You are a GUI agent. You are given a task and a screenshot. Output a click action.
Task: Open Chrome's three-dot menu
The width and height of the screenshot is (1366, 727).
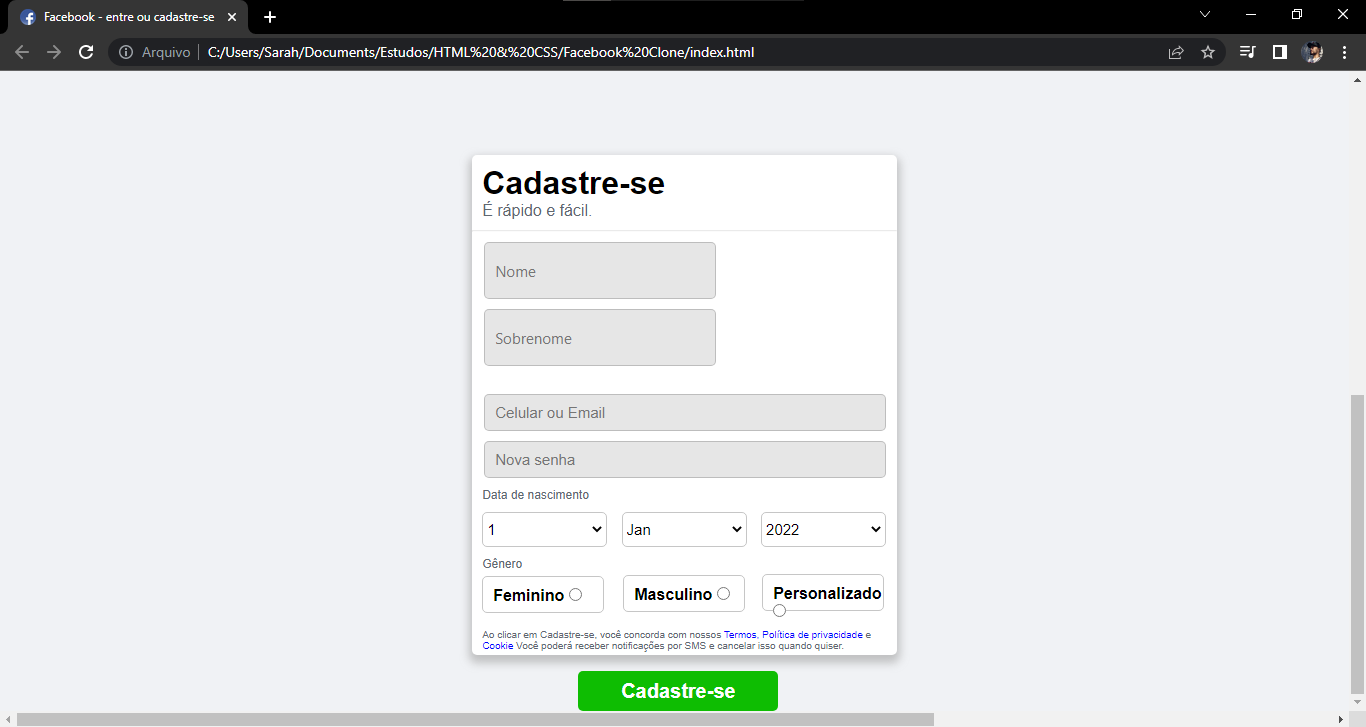point(1344,52)
